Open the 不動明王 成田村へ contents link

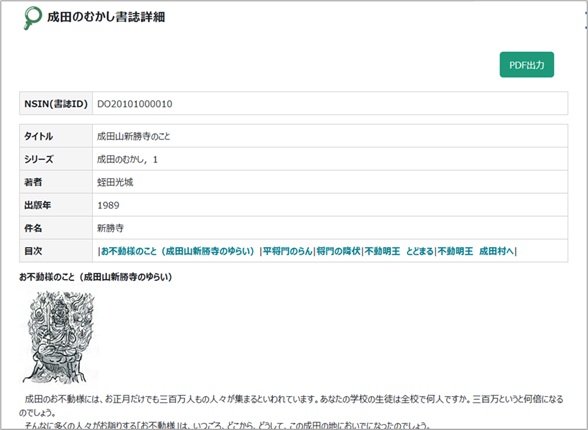pos(476,251)
